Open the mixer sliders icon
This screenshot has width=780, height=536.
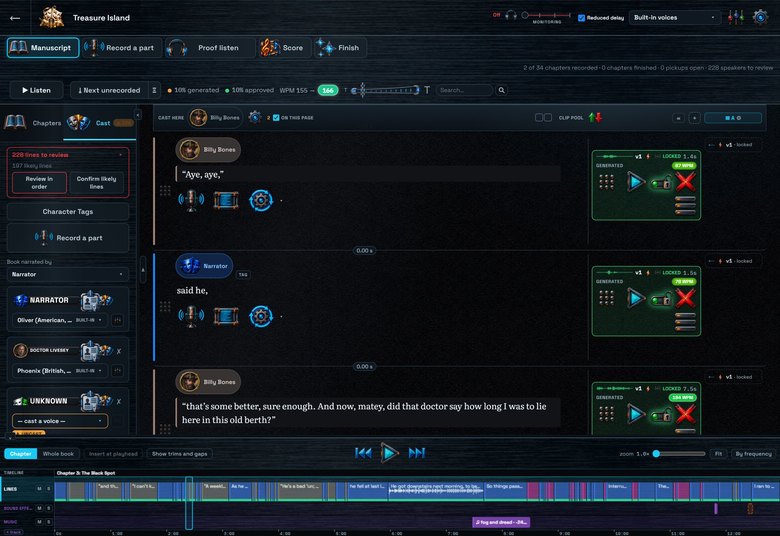click(x=735, y=17)
